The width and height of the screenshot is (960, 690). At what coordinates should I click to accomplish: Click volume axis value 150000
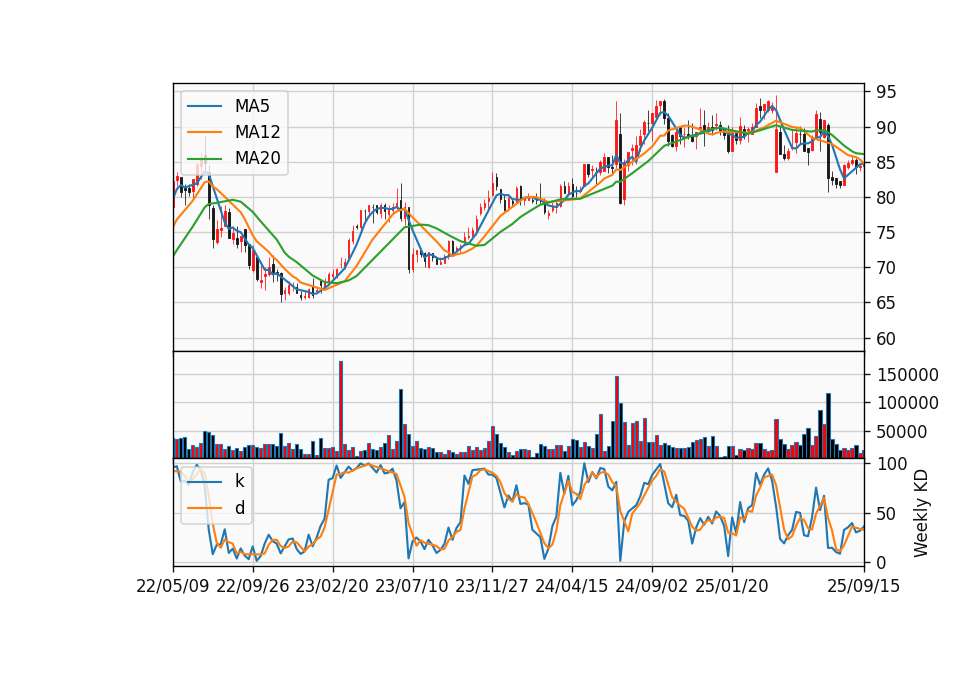click(907, 375)
